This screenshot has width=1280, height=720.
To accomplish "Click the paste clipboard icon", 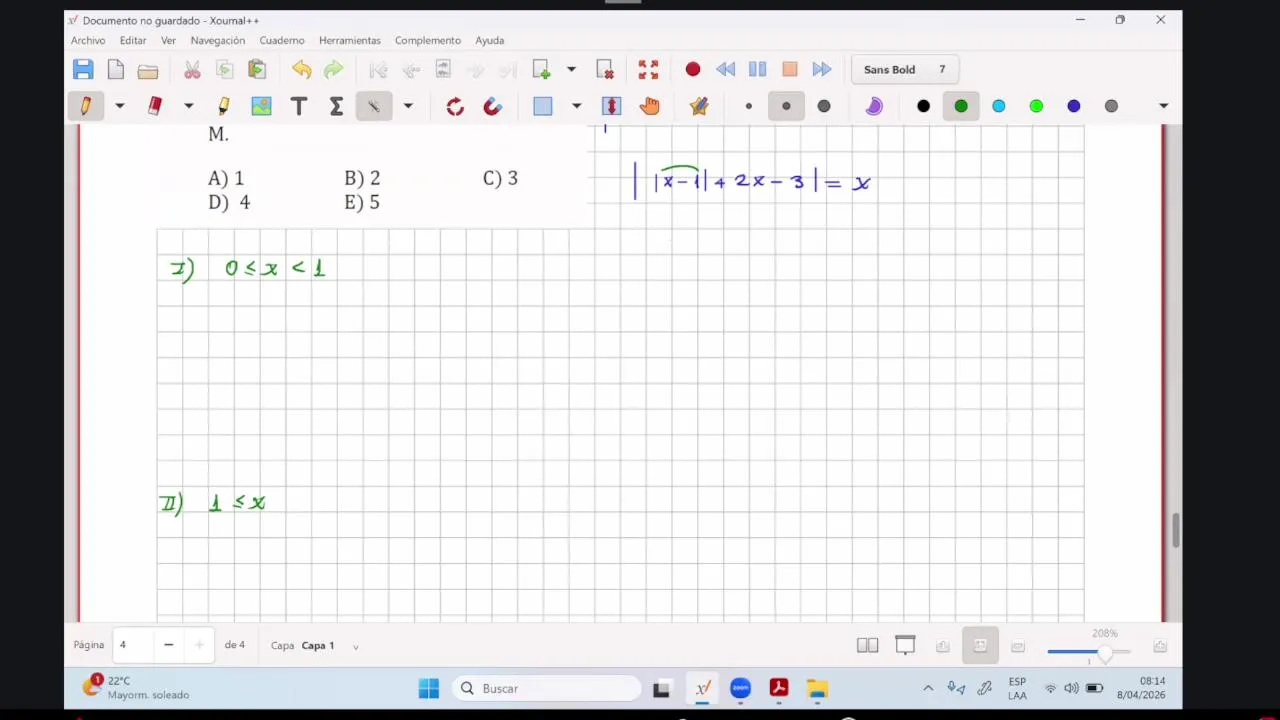I will coord(257,69).
